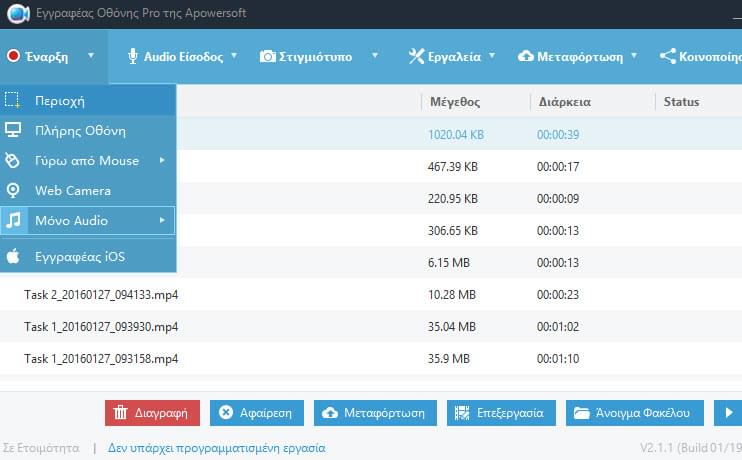Click the 220.95 KB size cell

pyautogui.click(x=452, y=199)
